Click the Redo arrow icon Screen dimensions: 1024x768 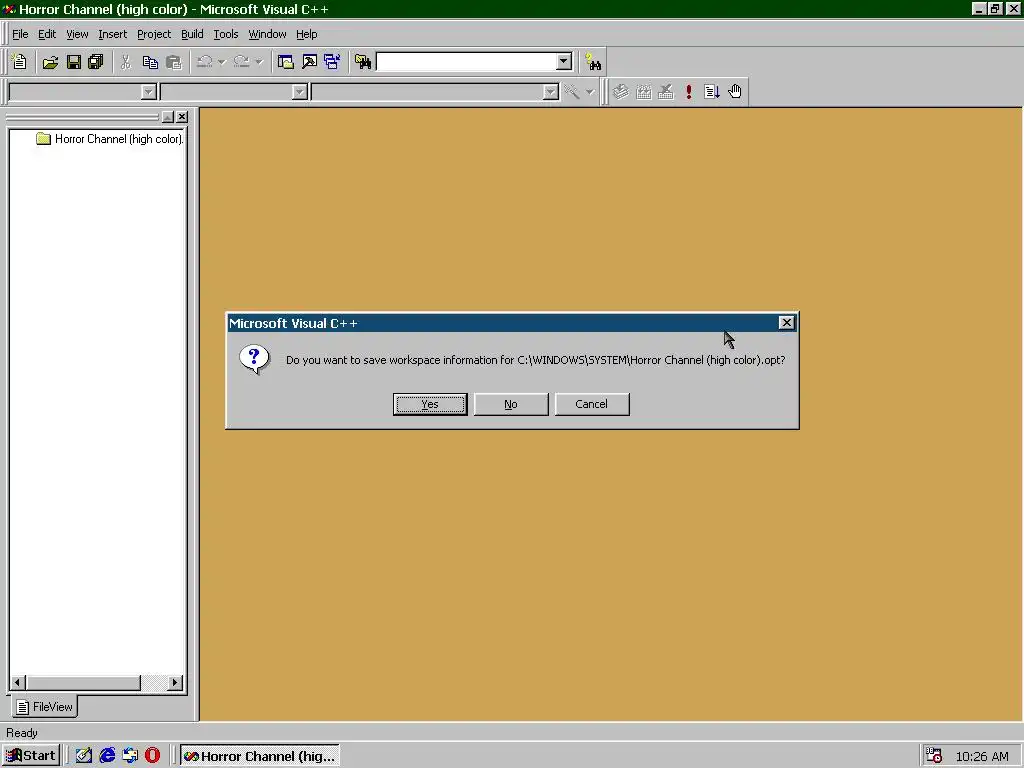tap(242, 62)
